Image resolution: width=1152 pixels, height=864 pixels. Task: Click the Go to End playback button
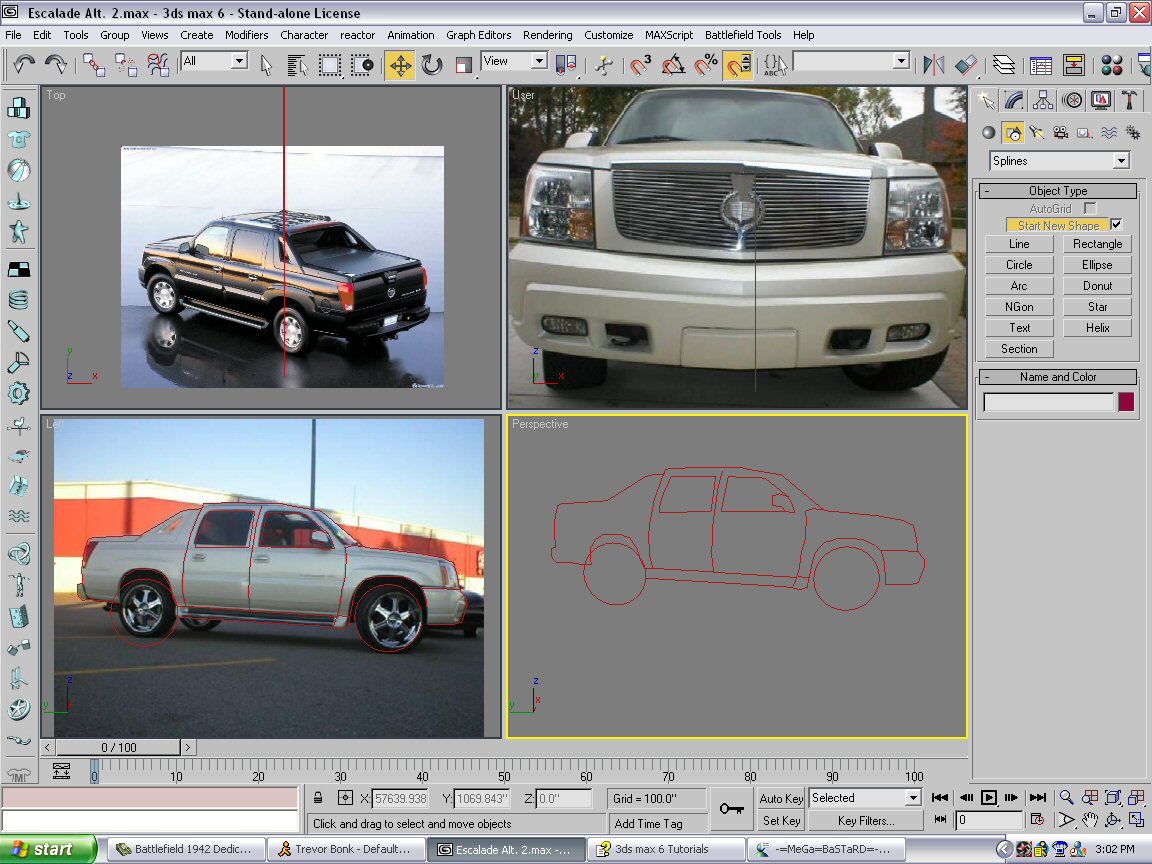[1037, 798]
